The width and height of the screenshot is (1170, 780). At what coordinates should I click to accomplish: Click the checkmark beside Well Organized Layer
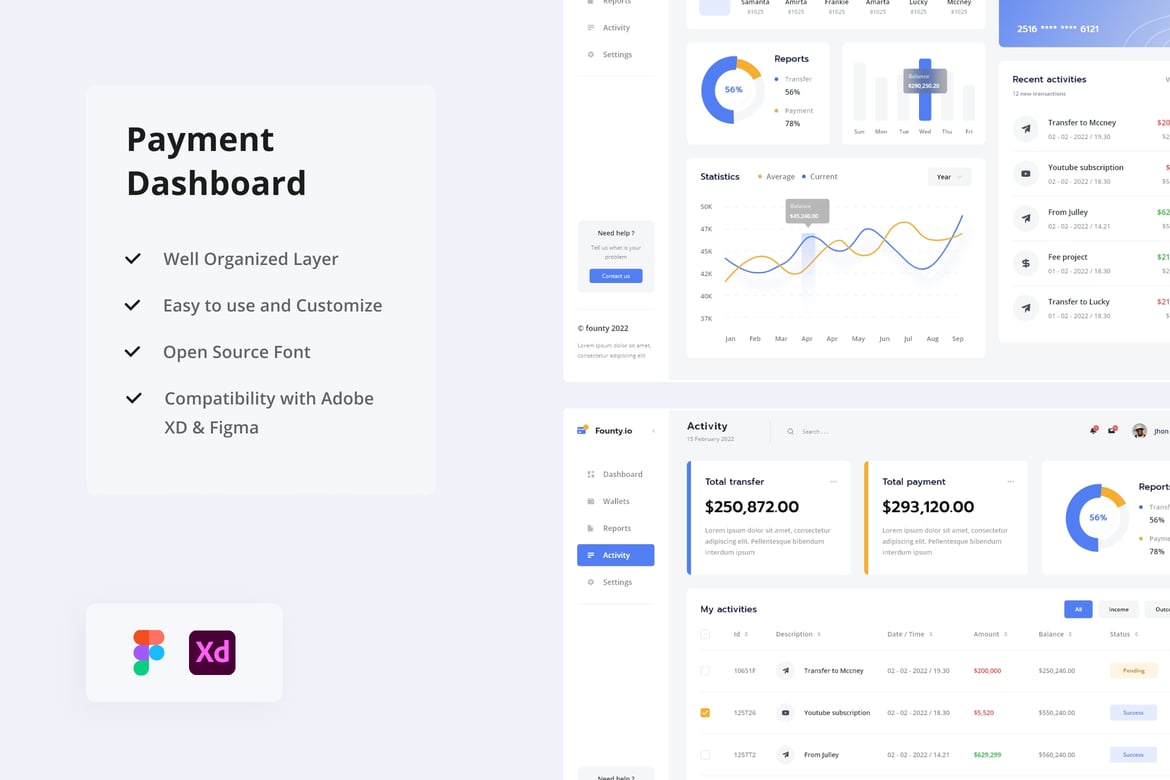pyautogui.click(x=133, y=259)
